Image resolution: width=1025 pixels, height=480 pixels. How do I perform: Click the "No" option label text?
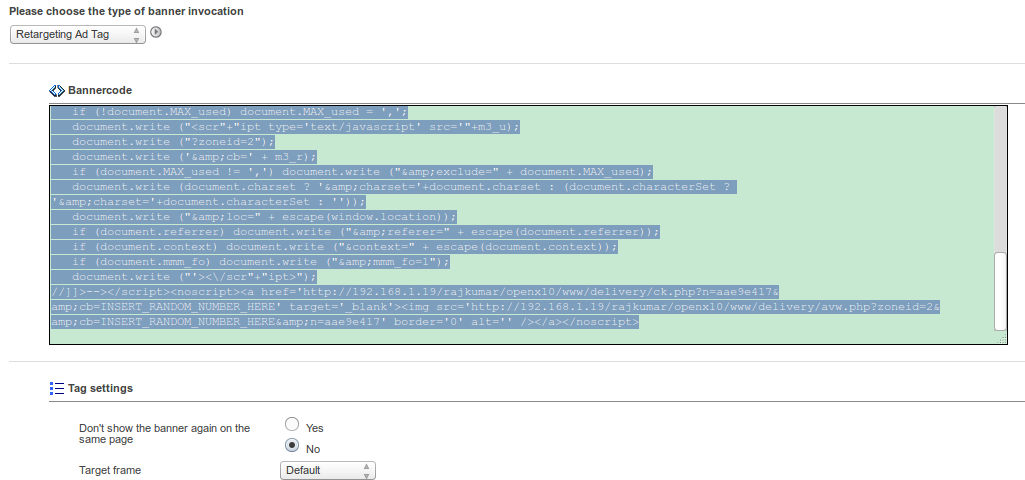313,450
